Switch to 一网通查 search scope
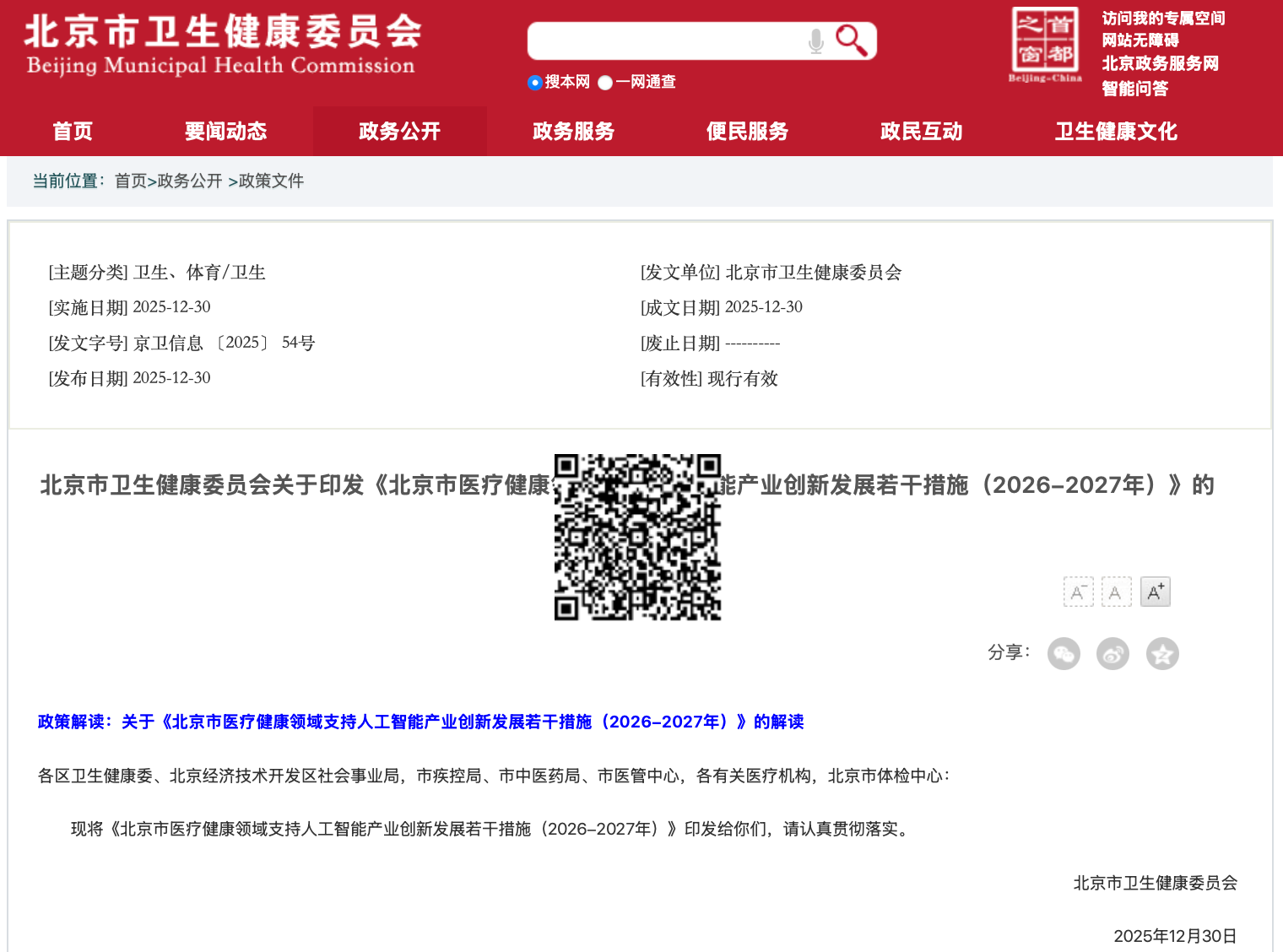Image resolution: width=1283 pixels, height=952 pixels. point(604,82)
